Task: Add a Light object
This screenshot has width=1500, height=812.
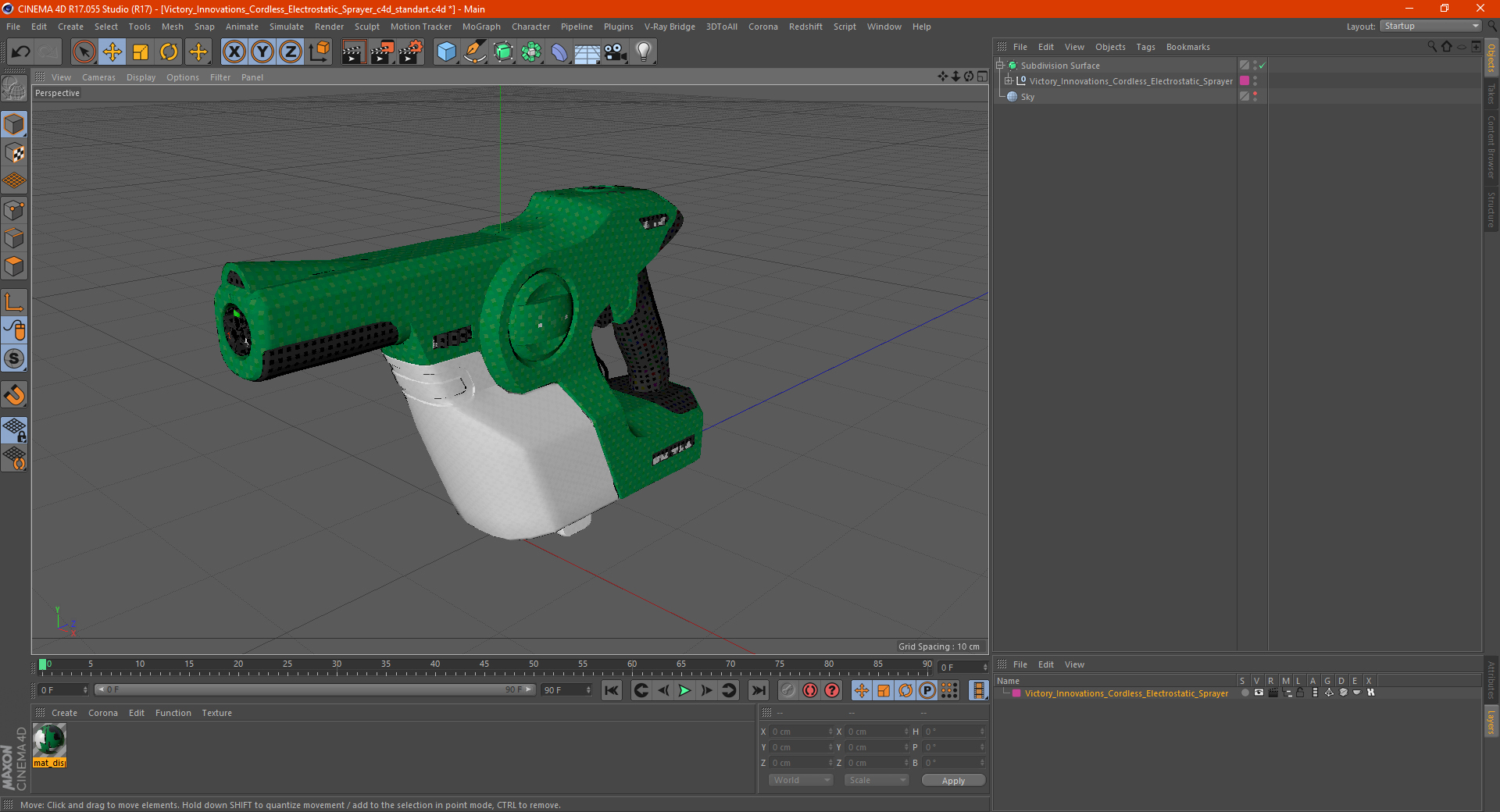Action: point(643,52)
